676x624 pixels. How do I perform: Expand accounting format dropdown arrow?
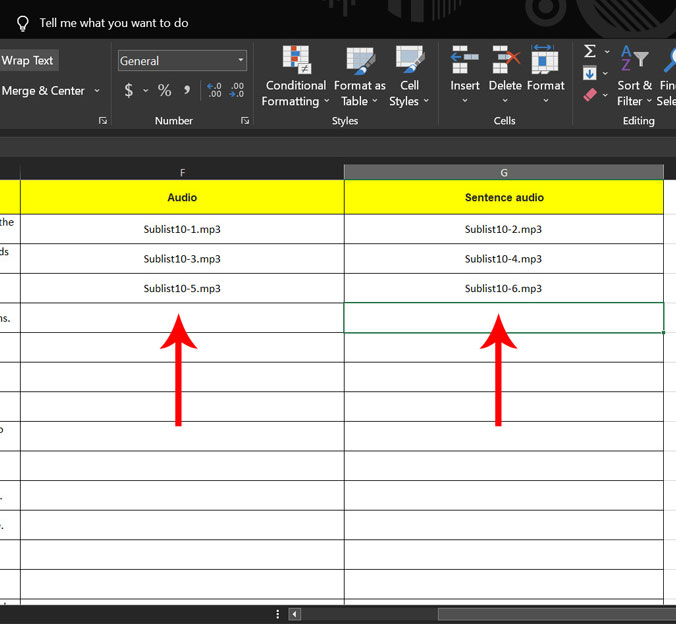tap(146, 91)
